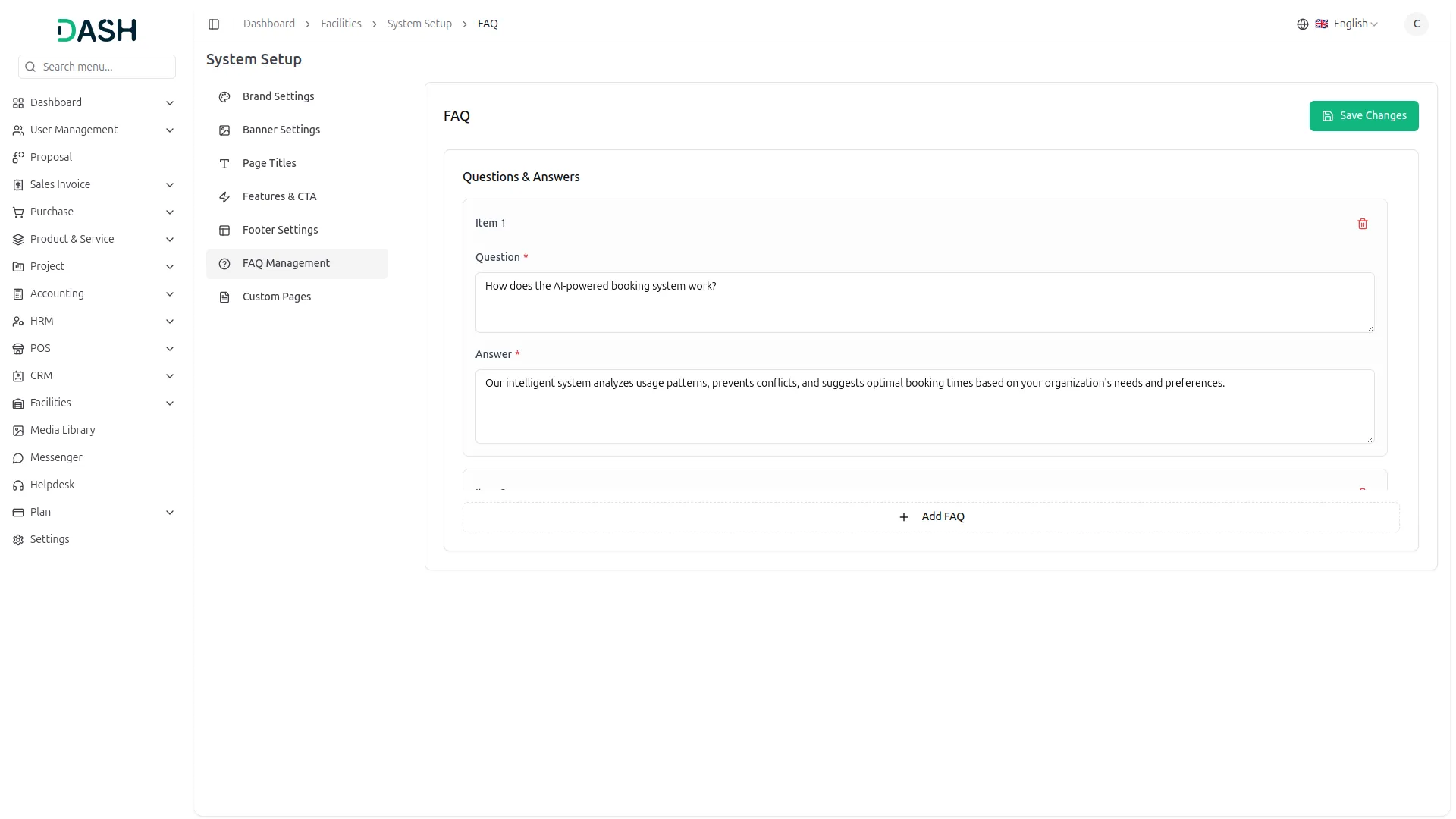Go to Facilities breadcrumb link
Screen dimensions: 1456x819
tap(340, 24)
